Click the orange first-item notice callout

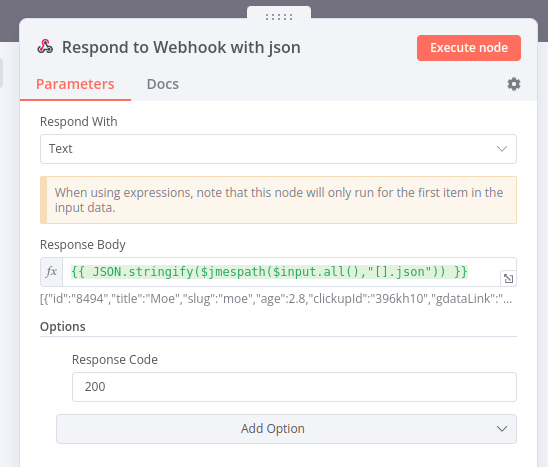278,200
